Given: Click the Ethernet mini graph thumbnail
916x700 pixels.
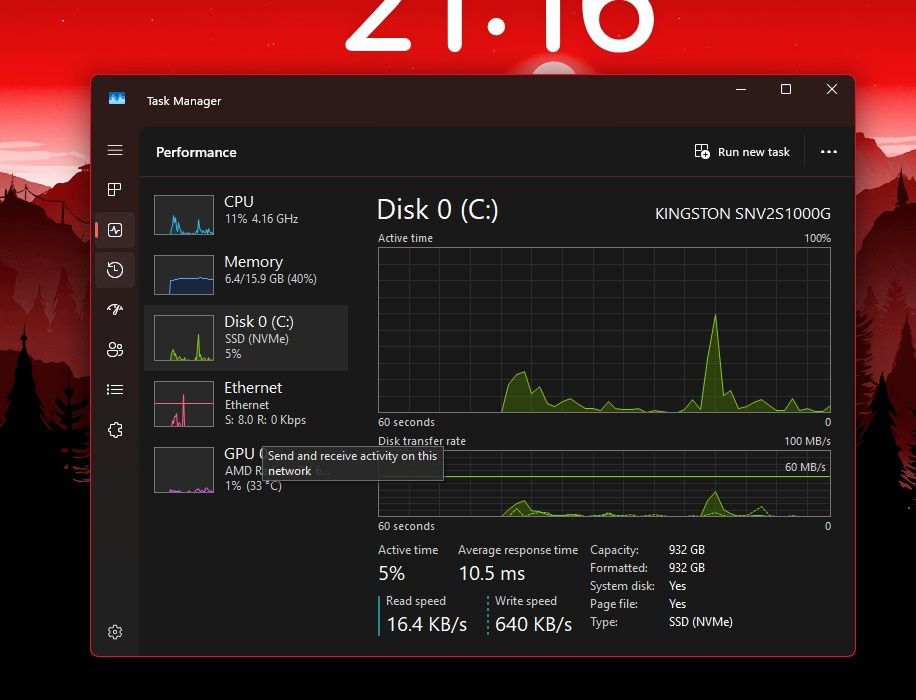Looking at the screenshot, I should point(184,404).
